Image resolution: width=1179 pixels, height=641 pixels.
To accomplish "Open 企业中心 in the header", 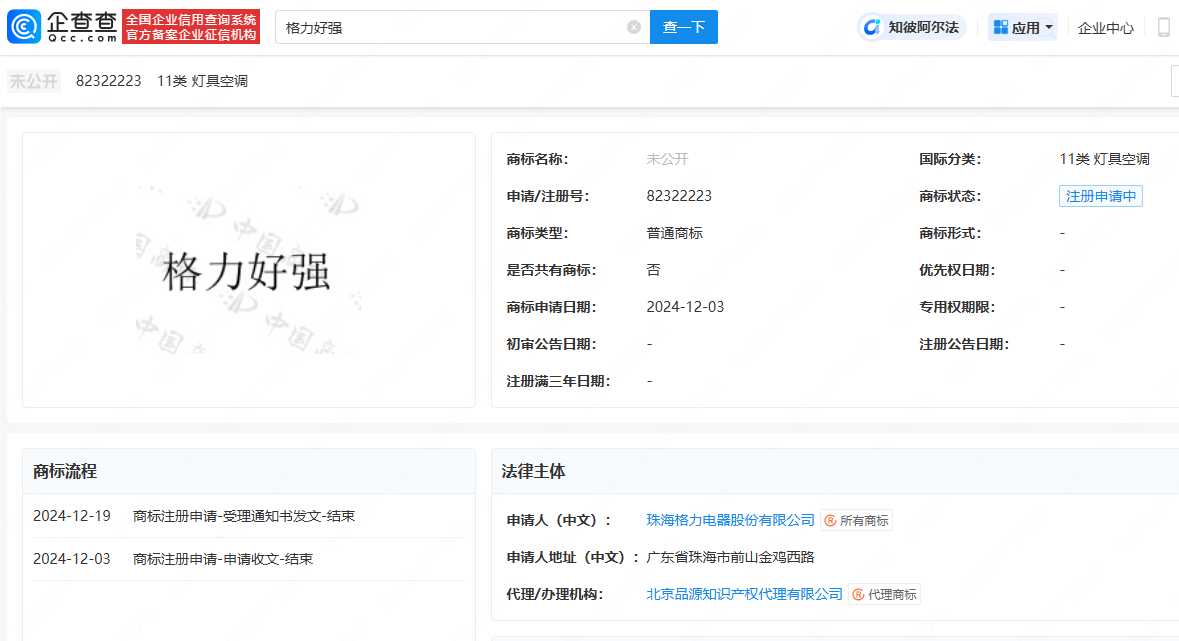I will coord(1105,29).
